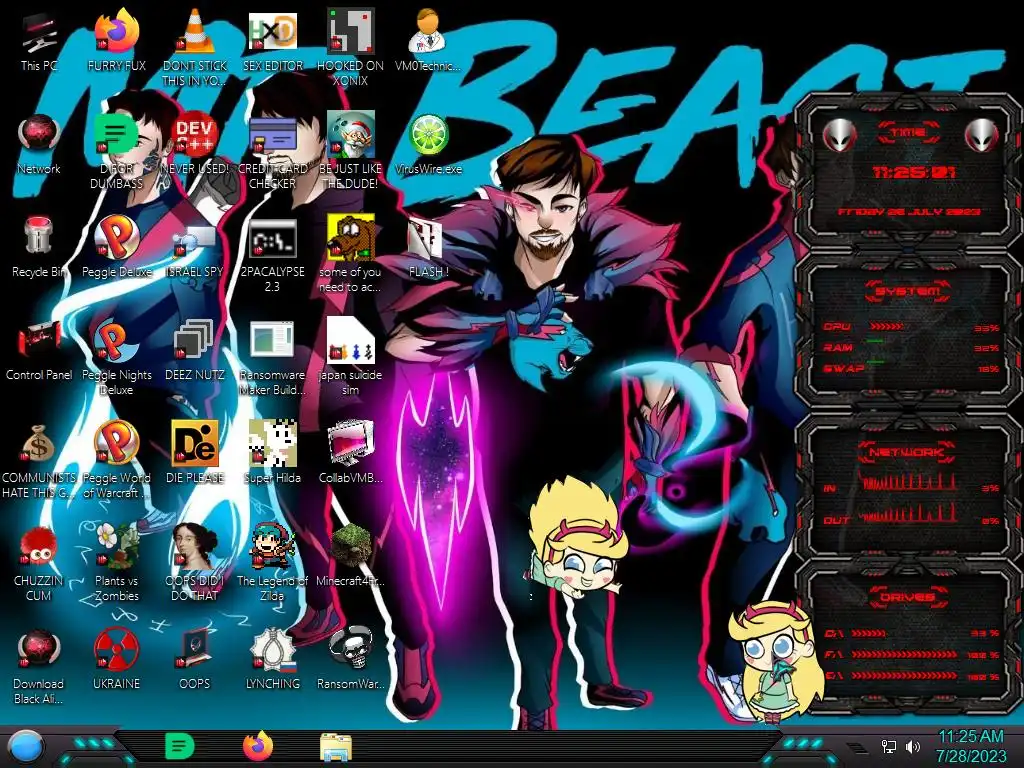Open the HOOKED ON XONIX game icon
Viewport: 1024px width, 768px height.
click(x=350, y=48)
